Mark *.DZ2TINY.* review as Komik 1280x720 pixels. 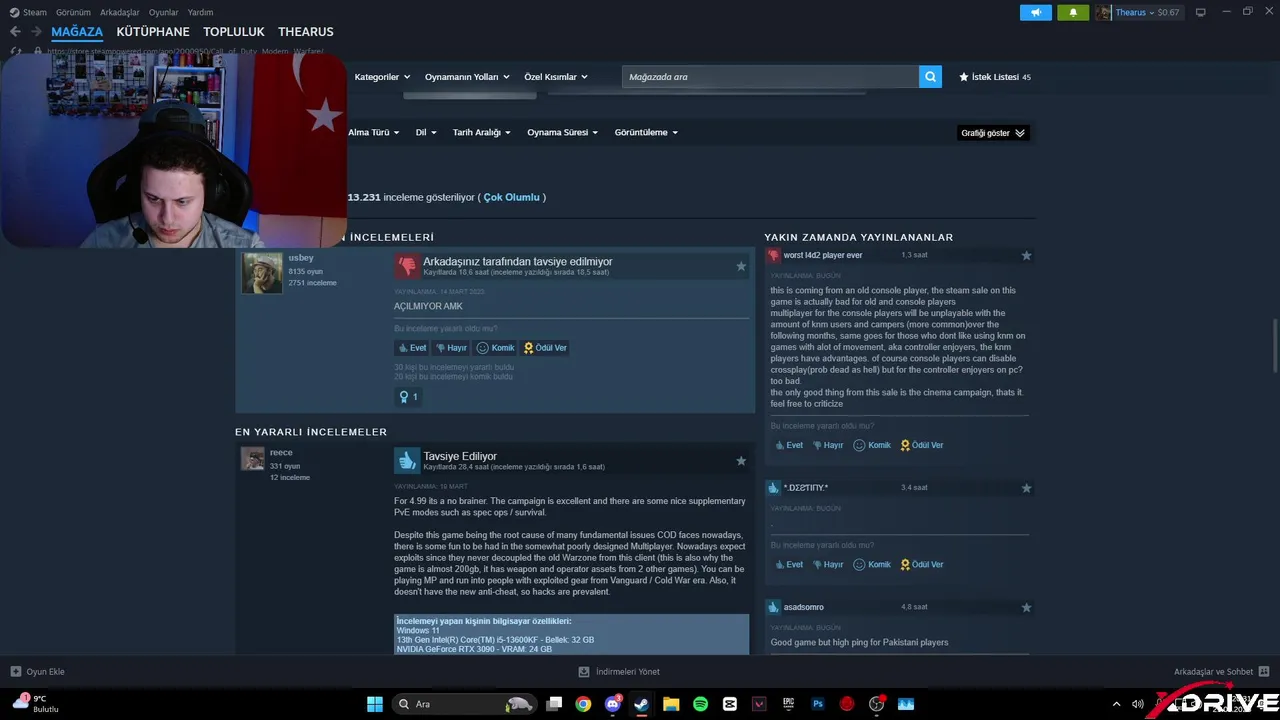[x=872, y=564]
